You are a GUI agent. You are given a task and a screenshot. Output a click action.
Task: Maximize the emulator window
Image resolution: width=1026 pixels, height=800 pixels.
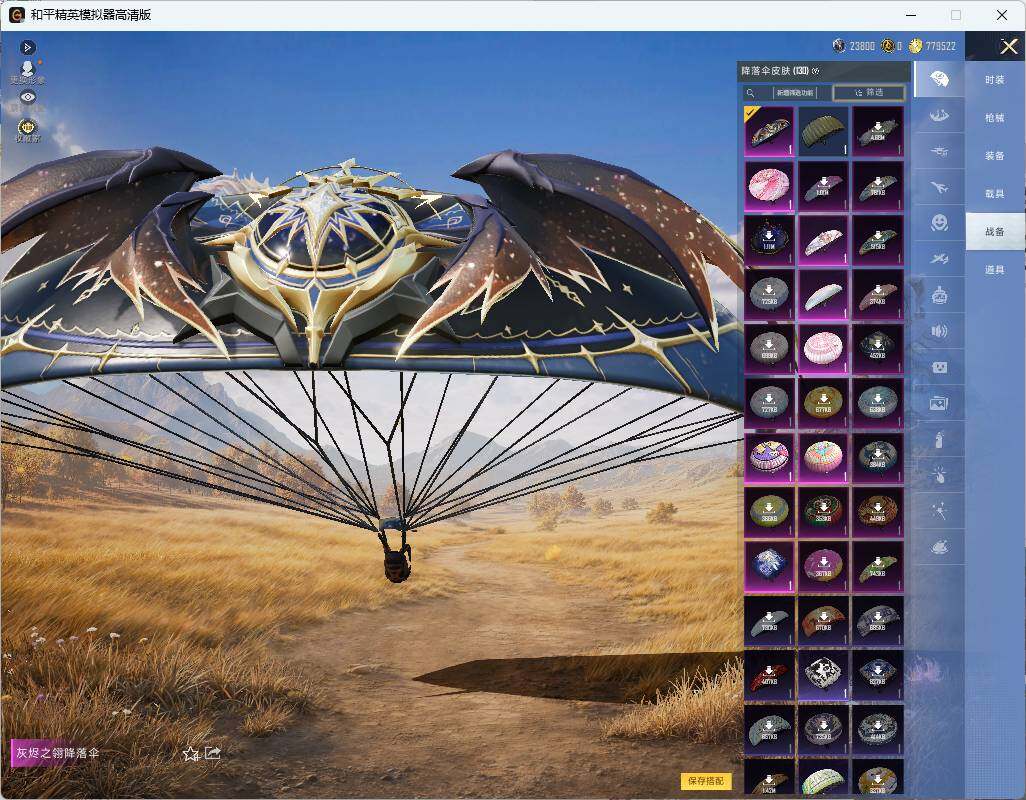tap(956, 15)
